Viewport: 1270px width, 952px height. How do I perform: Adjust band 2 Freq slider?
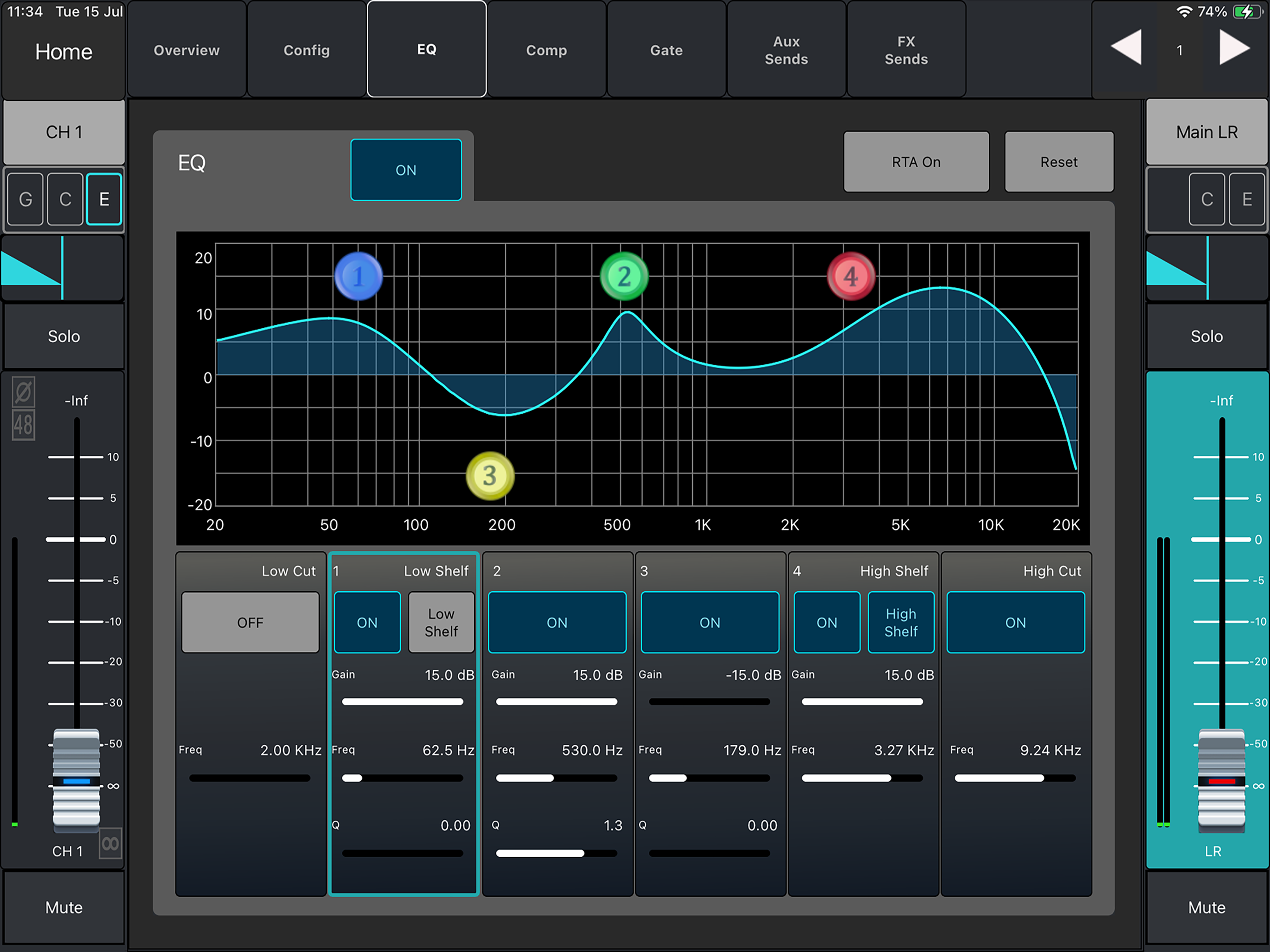(556, 778)
